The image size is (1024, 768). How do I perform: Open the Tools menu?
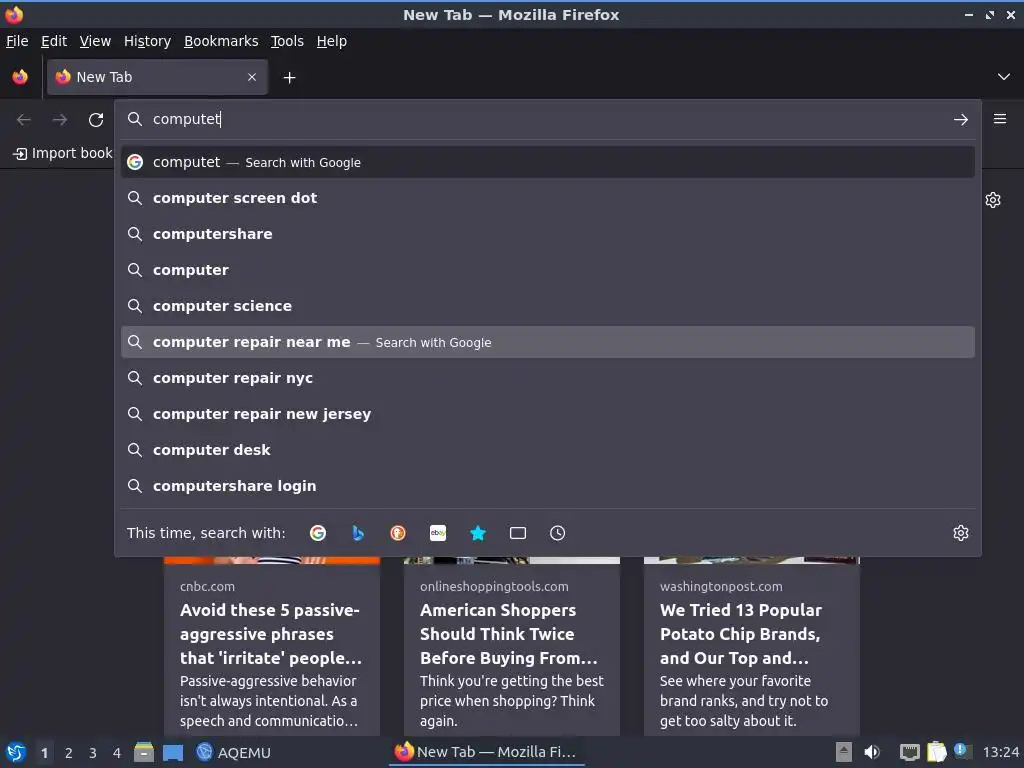[287, 41]
